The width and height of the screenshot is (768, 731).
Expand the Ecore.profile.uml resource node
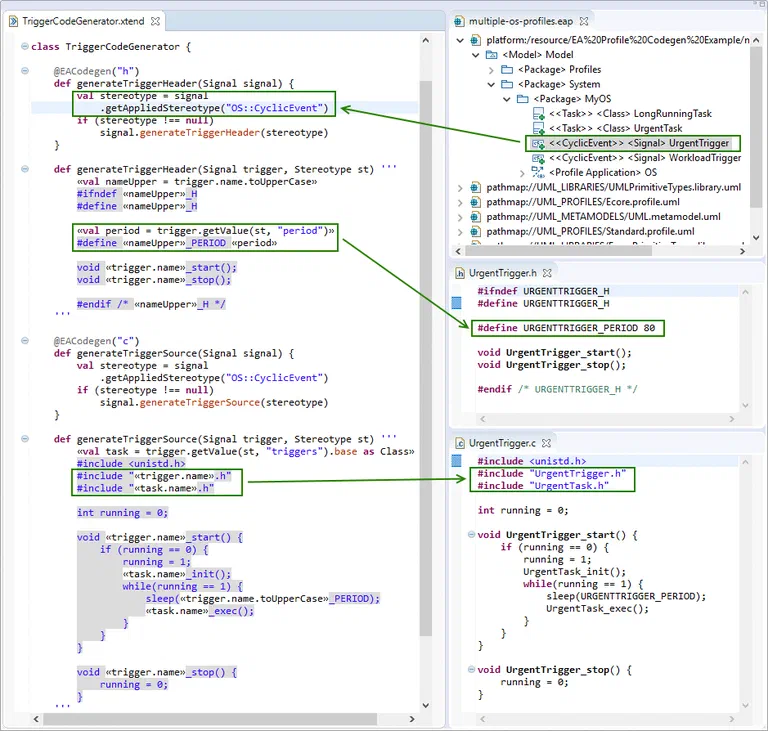460,202
